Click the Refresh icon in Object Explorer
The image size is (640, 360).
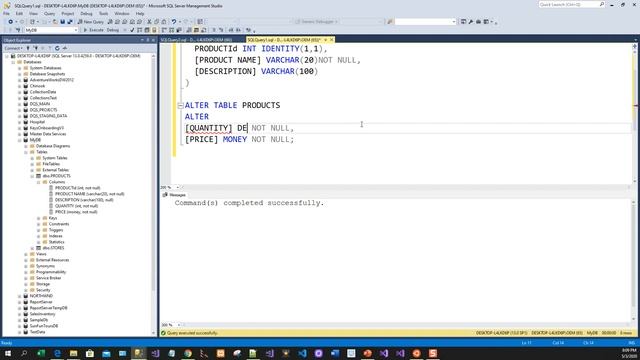[57, 48]
